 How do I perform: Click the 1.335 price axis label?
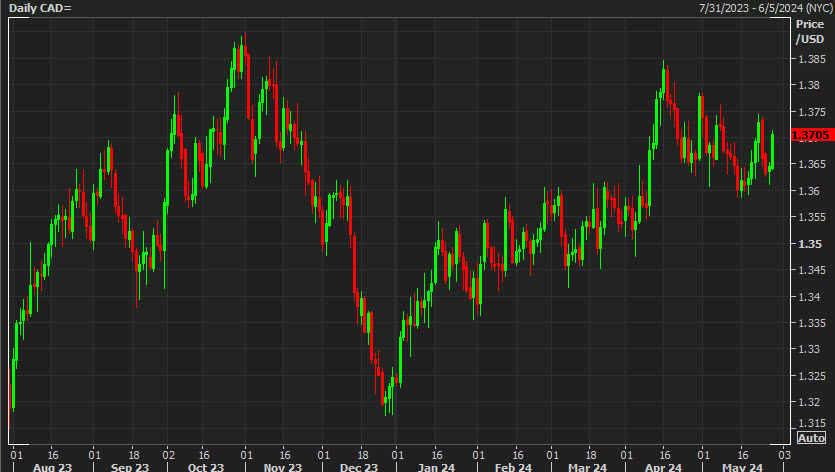click(x=812, y=323)
